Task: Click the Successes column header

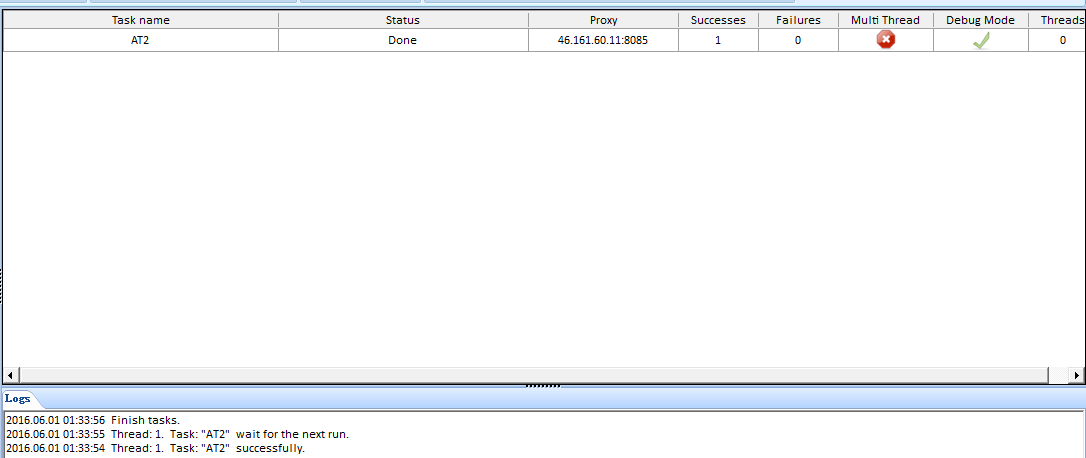Action: [x=718, y=20]
